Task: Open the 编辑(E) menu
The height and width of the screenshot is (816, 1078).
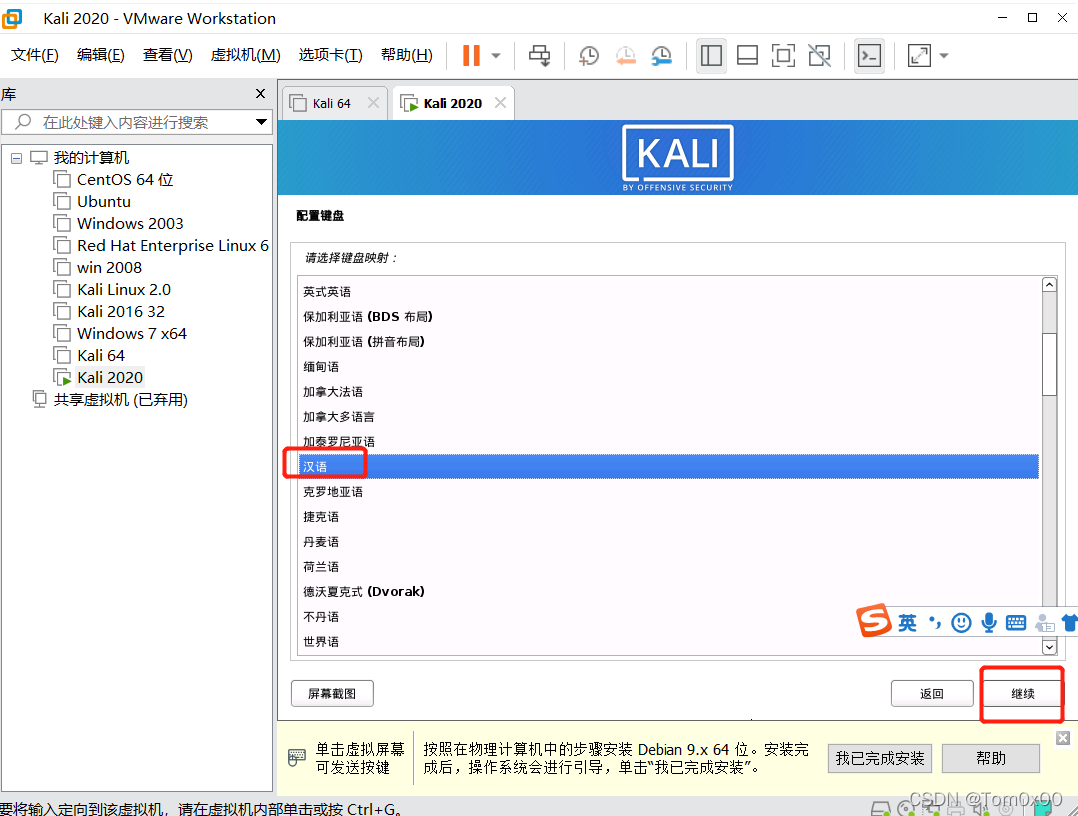Action: pos(100,55)
